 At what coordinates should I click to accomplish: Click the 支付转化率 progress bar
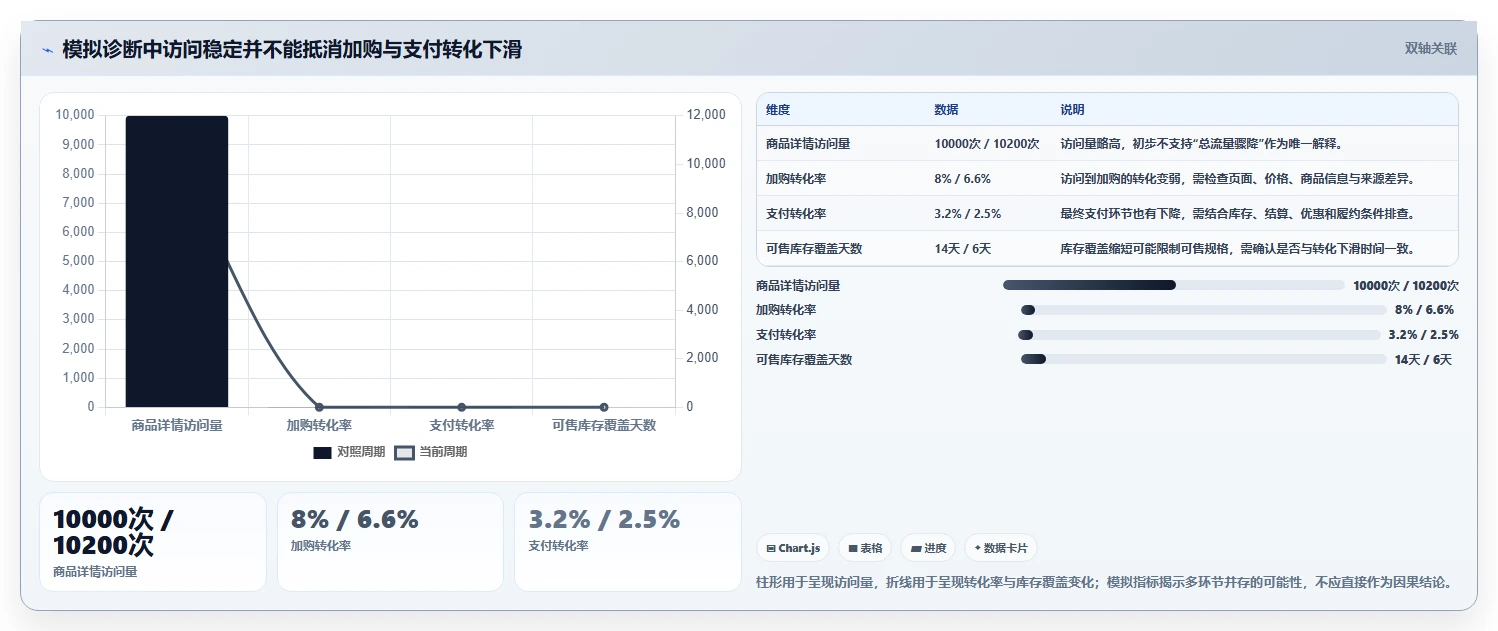[x=1199, y=335]
